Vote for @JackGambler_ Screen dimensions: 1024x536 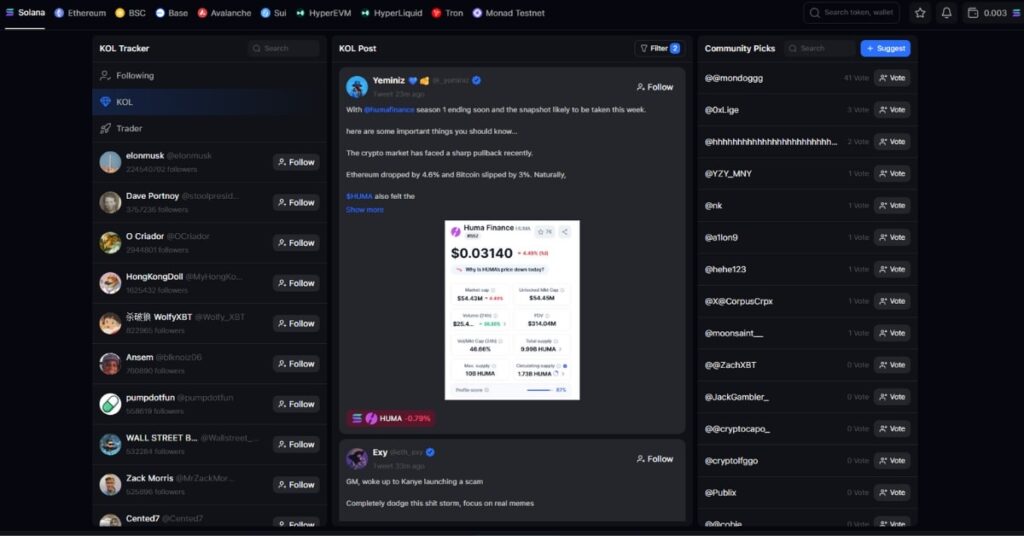coord(892,397)
